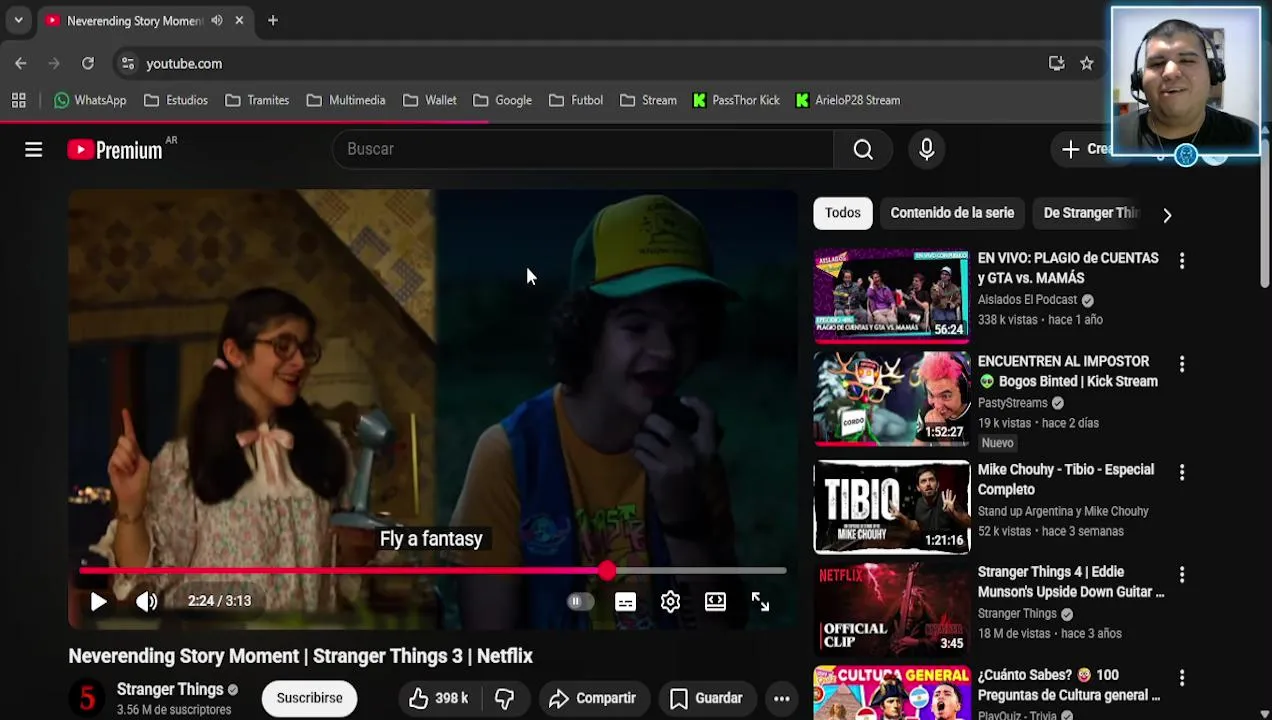Open the WhatsApp bookmark
Screen dimensions: 1272x720
pos(90,100)
